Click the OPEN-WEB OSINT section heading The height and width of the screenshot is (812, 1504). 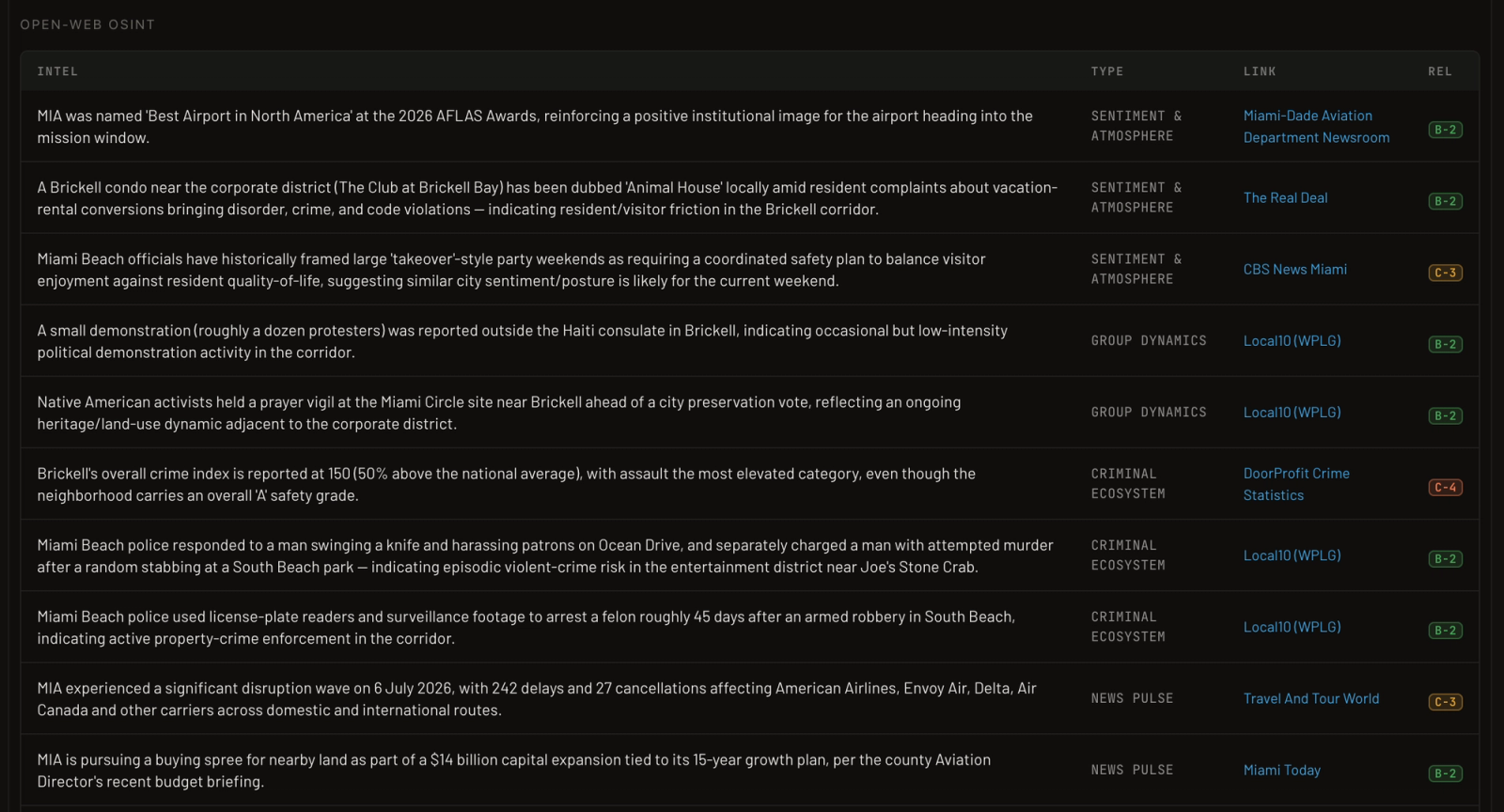click(87, 24)
